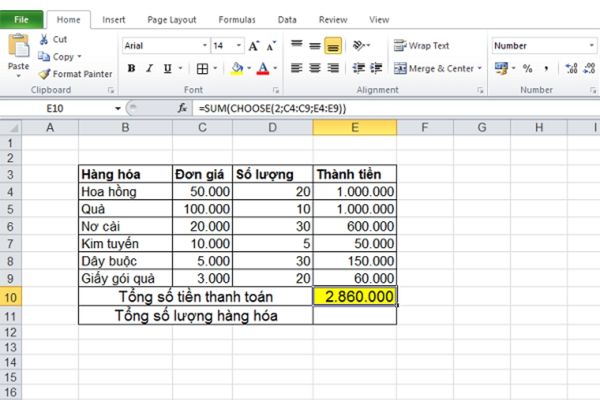Select column E header

pos(355,127)
